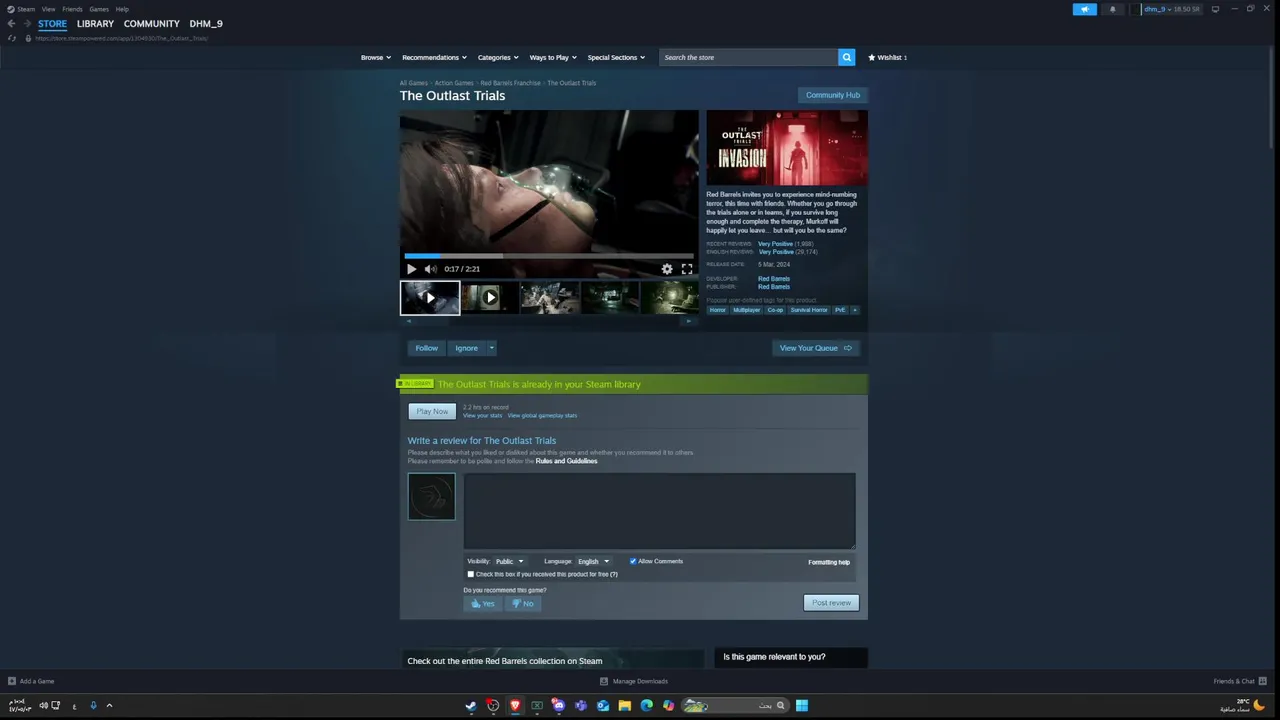Focus the Search the store field
This screenshot has height=720, width=1280.
tap(750, 57)
